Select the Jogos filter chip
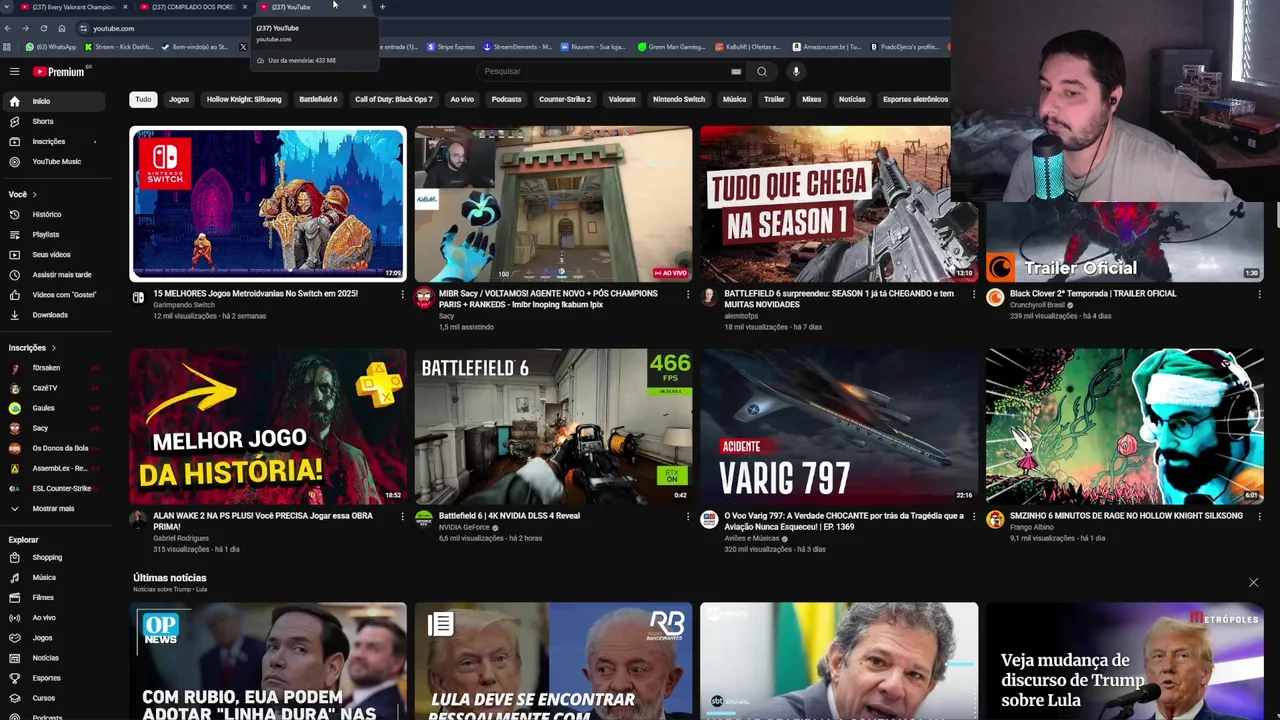The height and width of the screenshot is (720, 1280). [x=179, y=99]
